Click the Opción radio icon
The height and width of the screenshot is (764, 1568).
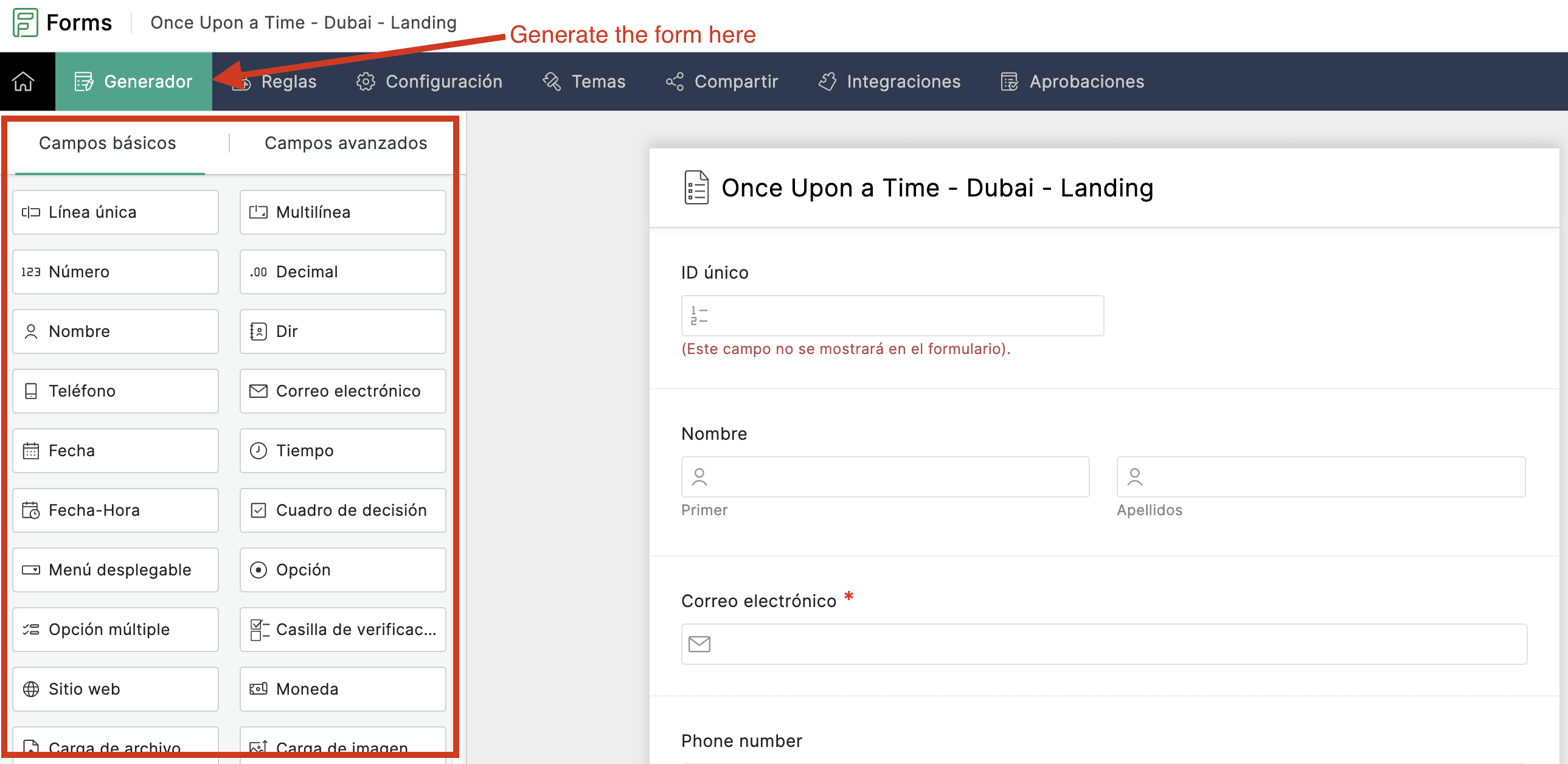tap(258, 570)
